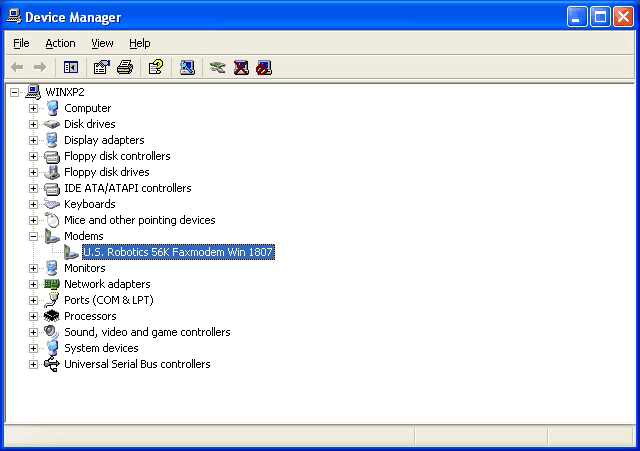Select U.S. Robotics 56K Faxmodem device
This screenshot has width=640, height=451.
[x=177, y=252]
